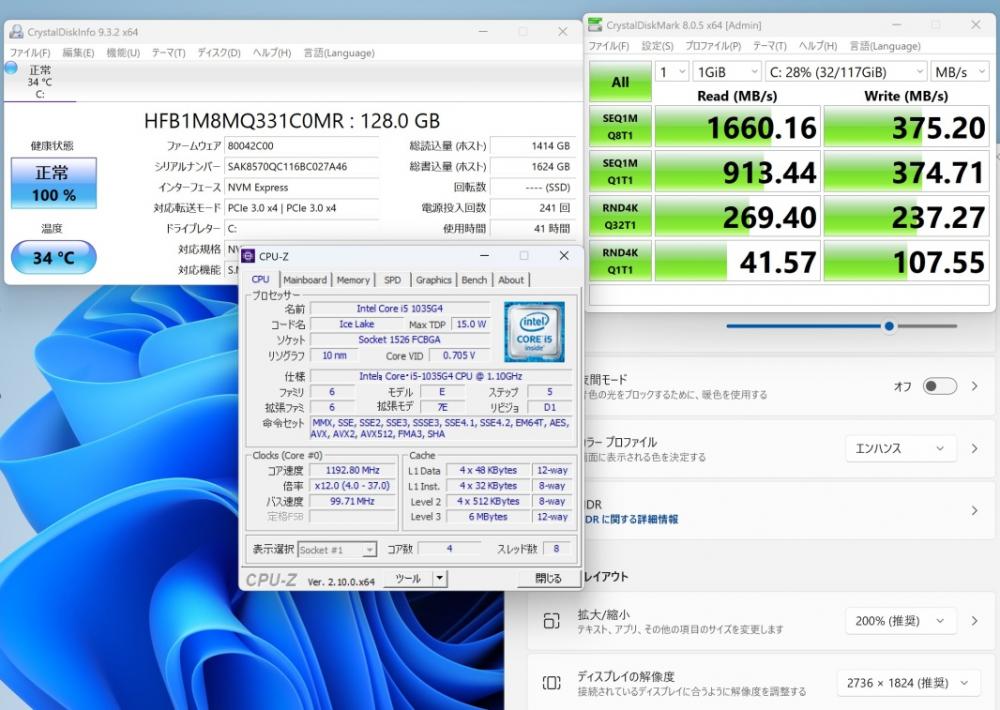Switch to the Memory tab in CPU-Z
1000x710 pixels.
tap(353, 279)
